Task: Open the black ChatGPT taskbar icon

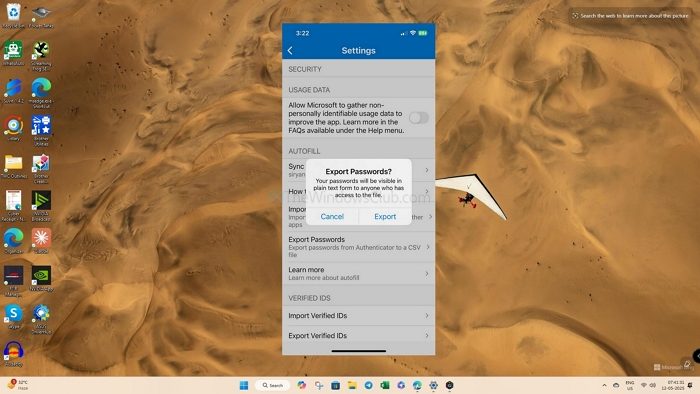Action: pyautogui.click(x=450, y=385)
